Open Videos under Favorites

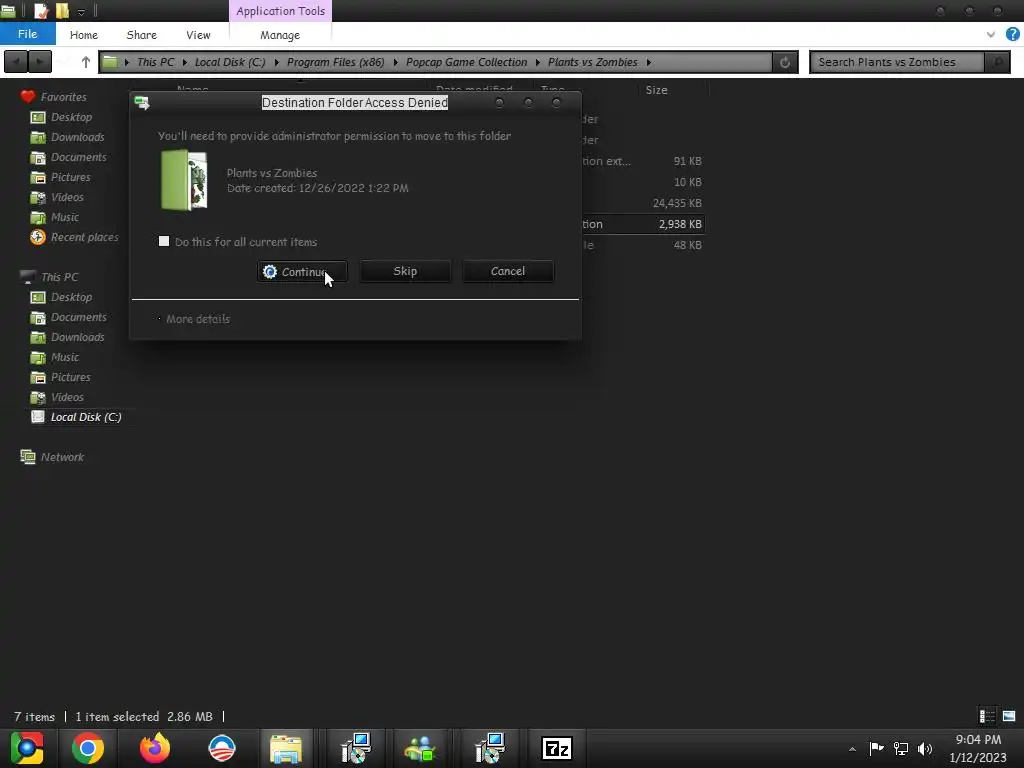coord(67,197)
